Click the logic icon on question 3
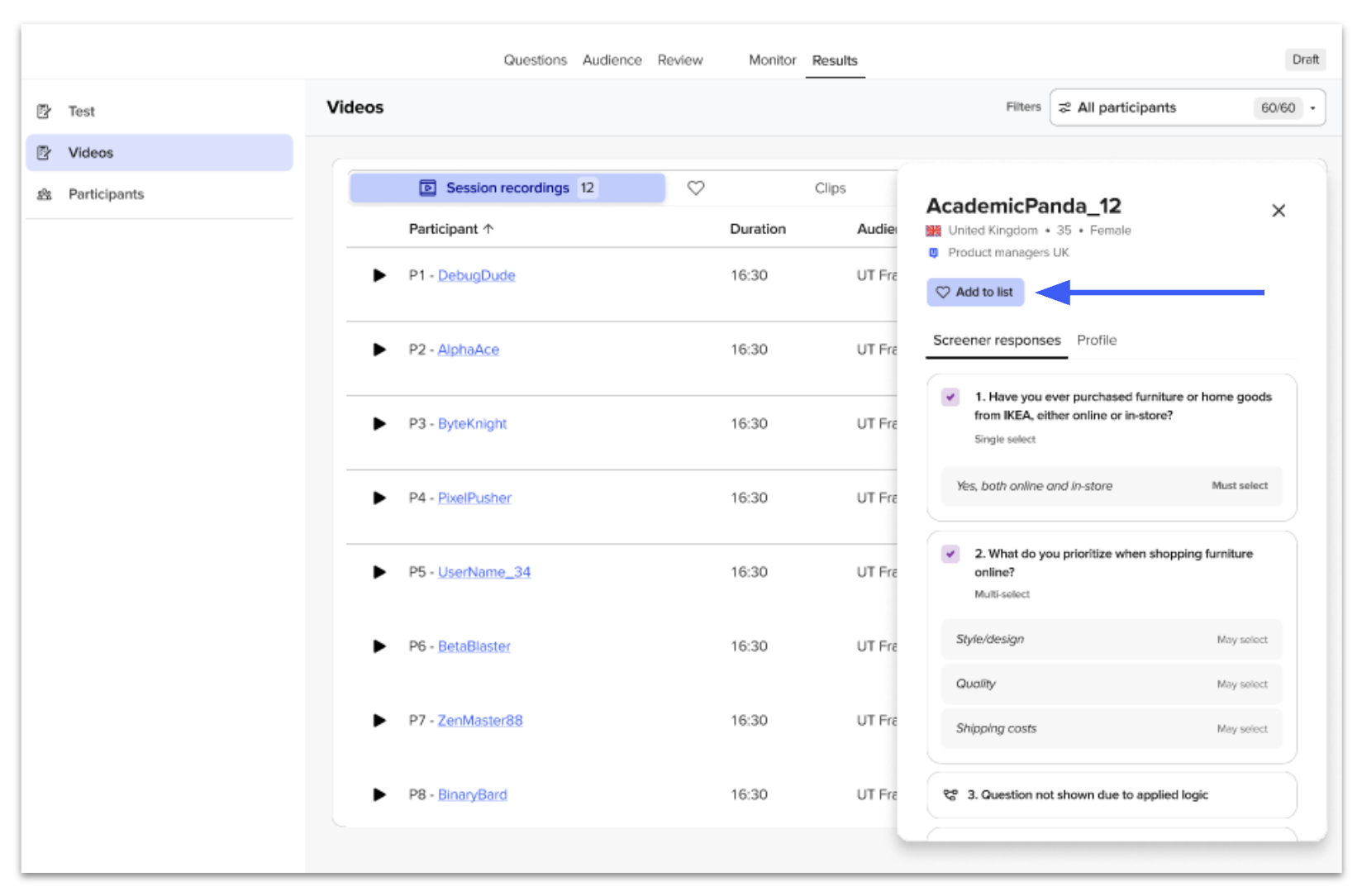Image resolution: width=1362 pixels, height=896 pixels. (950, 794)
